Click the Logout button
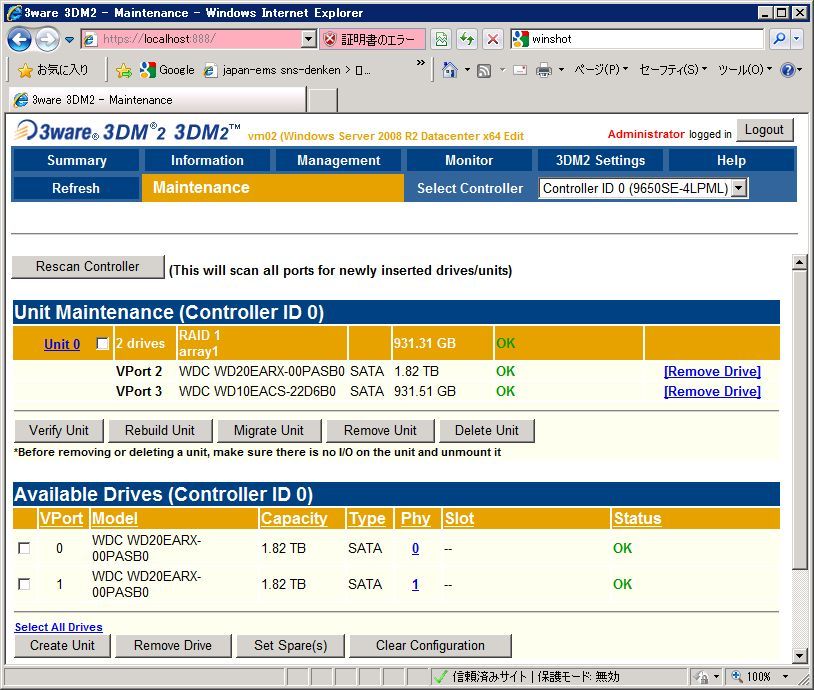This screenshot has width=814, height=690. (x=764, y=130)
